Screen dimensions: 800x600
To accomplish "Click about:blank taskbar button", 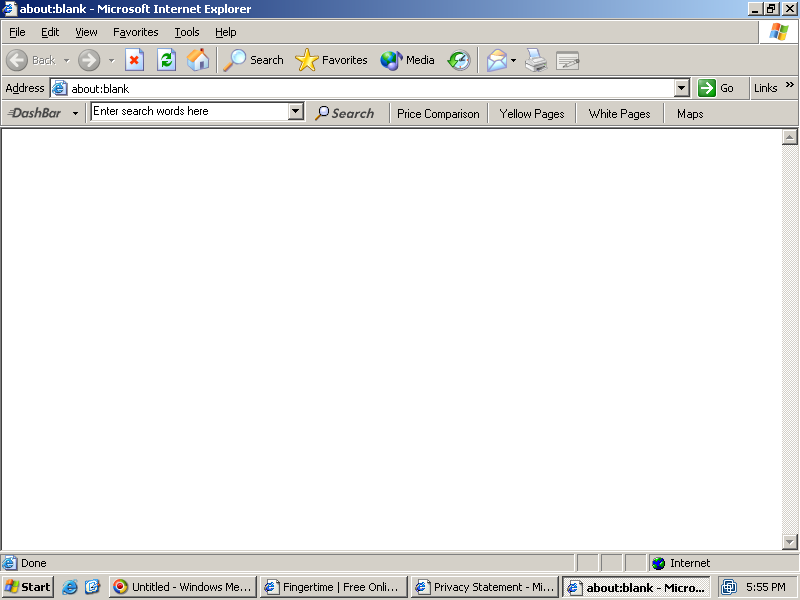I will pyautogui.click(x=637, y=587).
